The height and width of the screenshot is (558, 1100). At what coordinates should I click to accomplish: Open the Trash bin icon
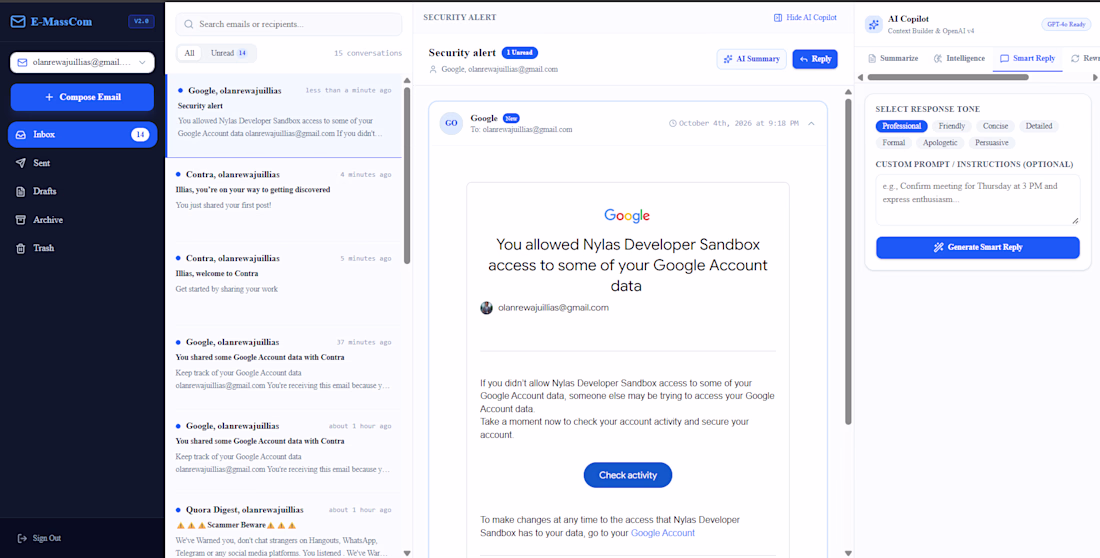click(21, 248)
